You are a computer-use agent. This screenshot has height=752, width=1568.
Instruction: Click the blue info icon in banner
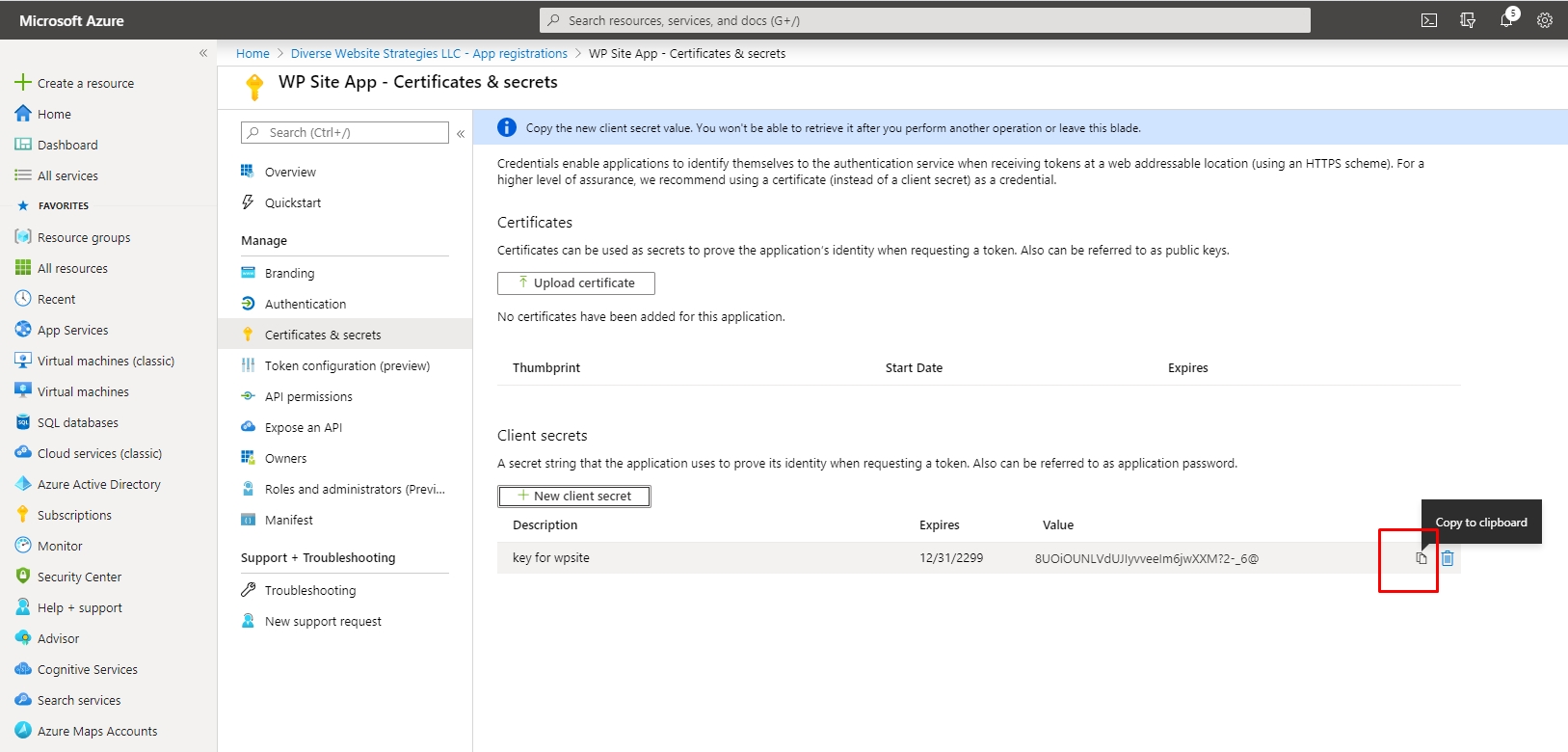click(x=507, y=127)
